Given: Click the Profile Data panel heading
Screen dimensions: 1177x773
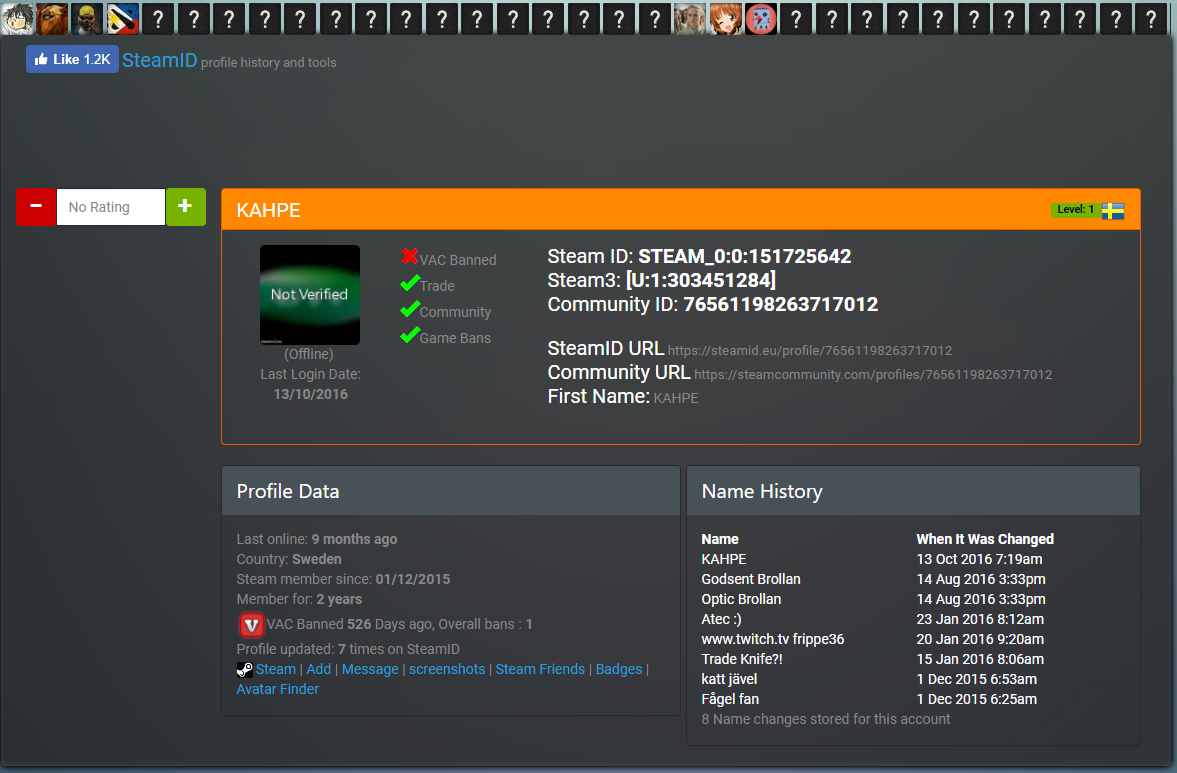Looking at the screenshot, I should click(x=287, y=492).
